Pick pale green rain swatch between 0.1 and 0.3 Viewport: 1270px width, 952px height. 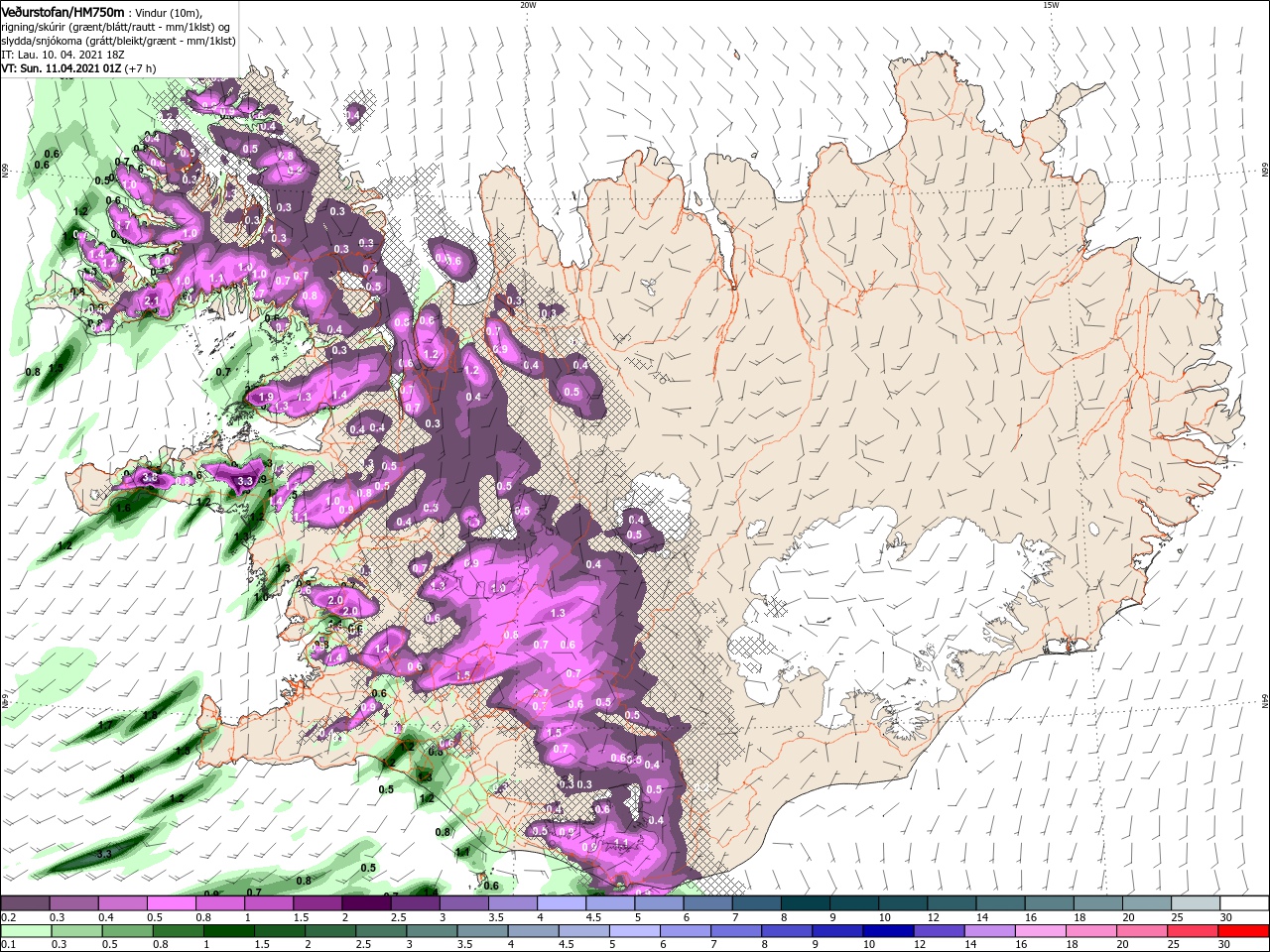pyautogui.click(x=25, y=931)
